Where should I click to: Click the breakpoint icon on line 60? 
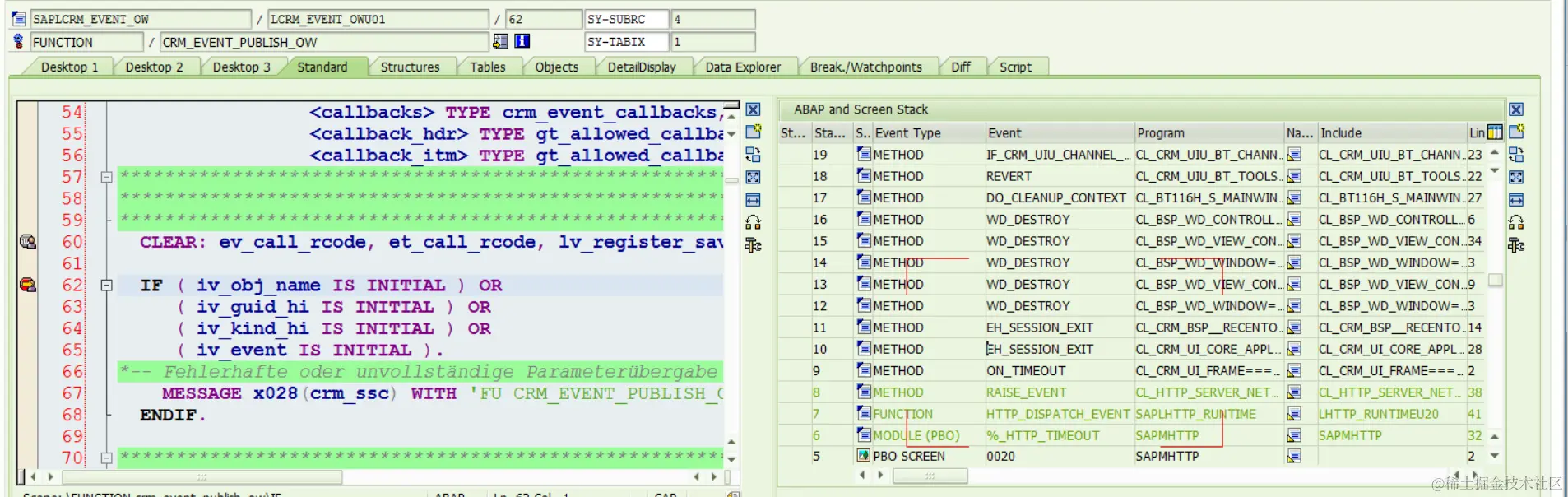27,241
